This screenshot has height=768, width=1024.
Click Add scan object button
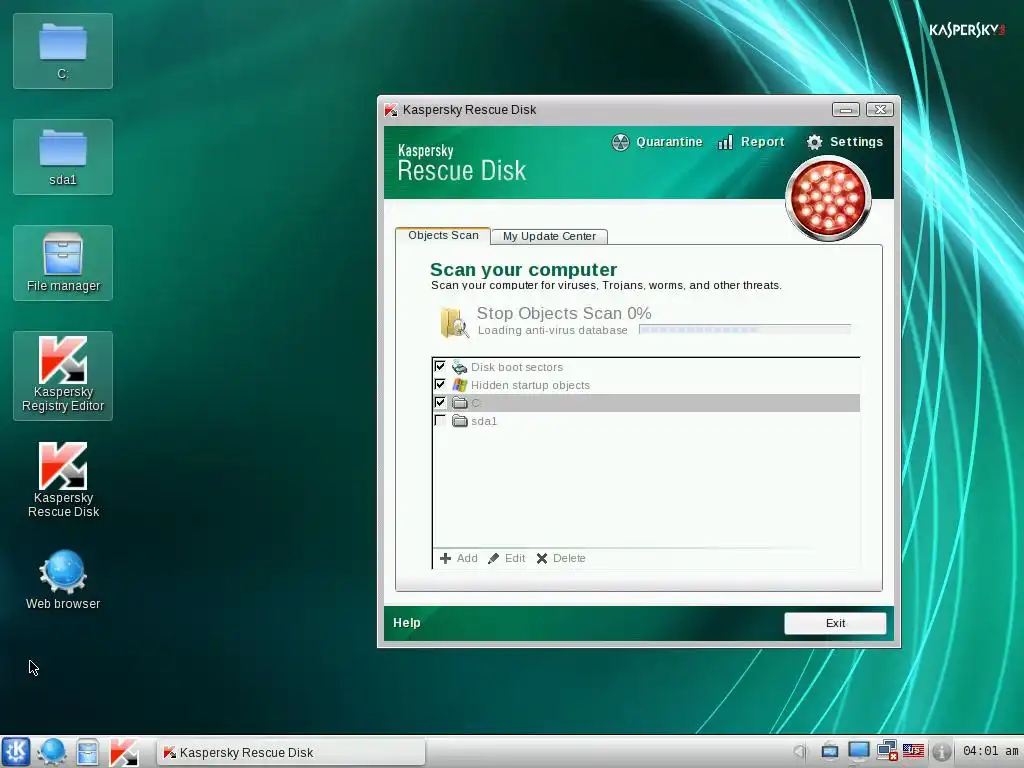pos(458,558)
